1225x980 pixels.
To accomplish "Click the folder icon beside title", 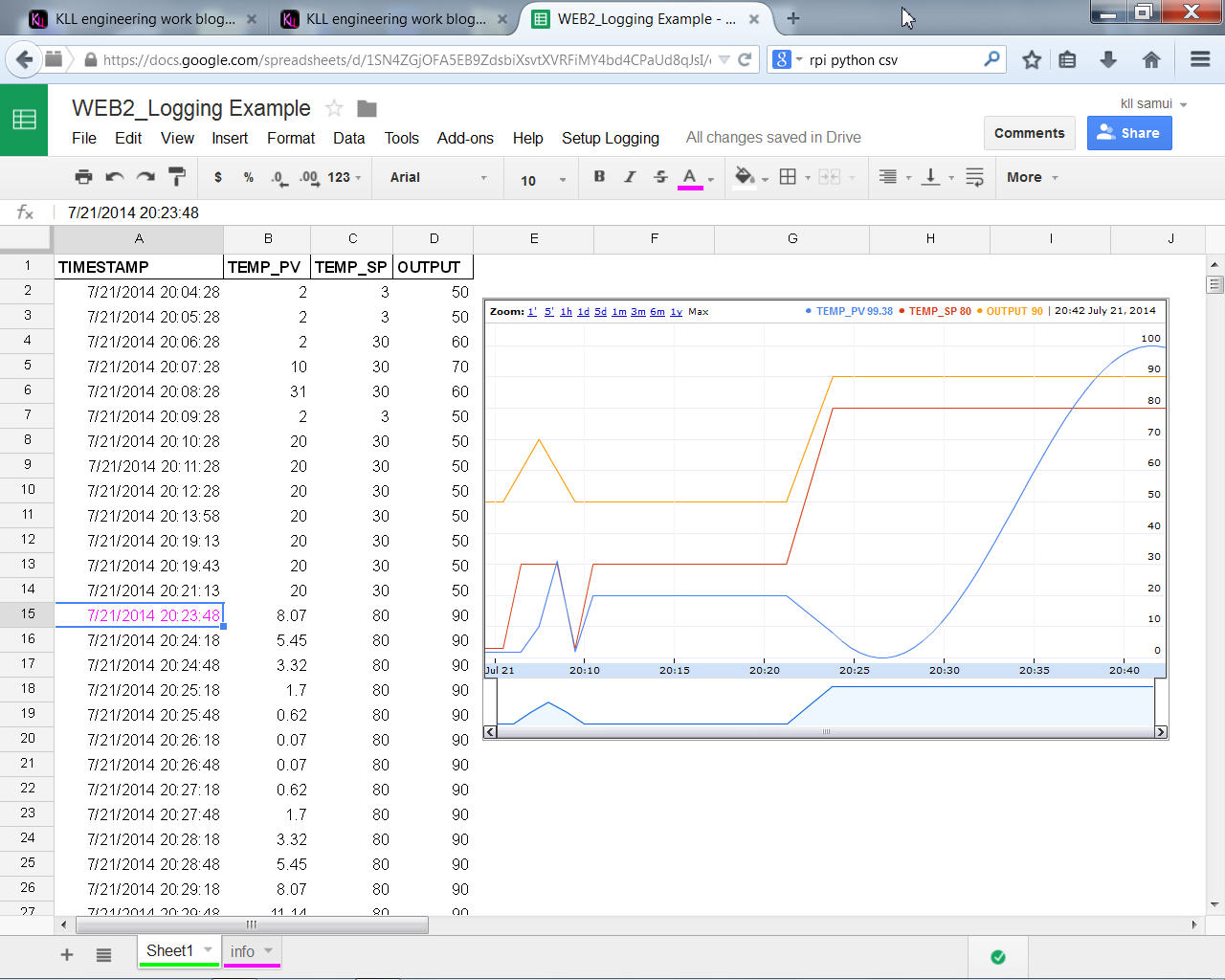I will pos(367,108).
